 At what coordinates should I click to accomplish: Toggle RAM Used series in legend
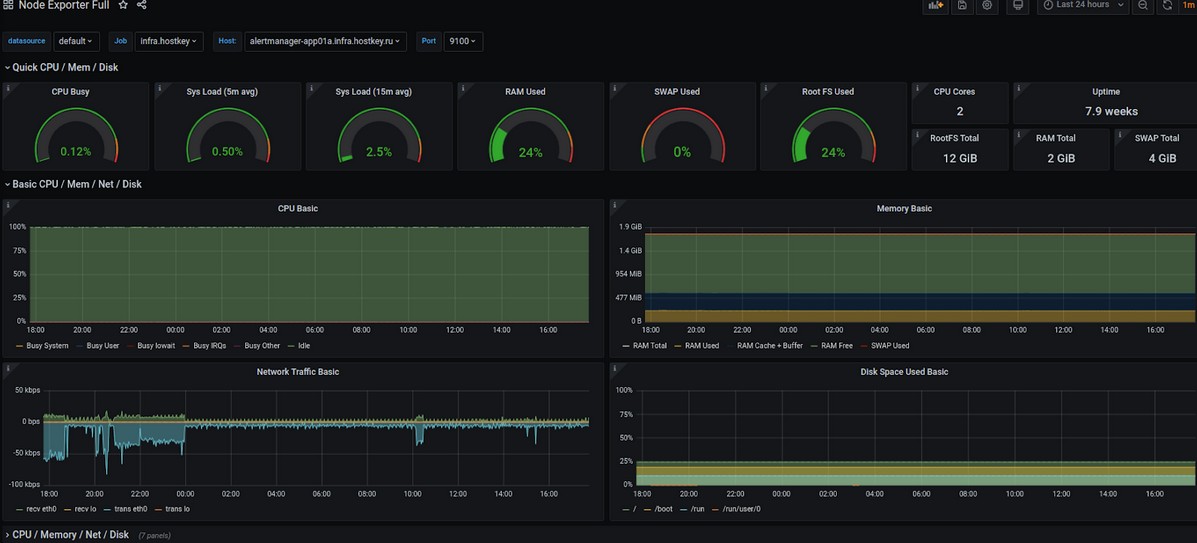click(x=701, y=346)
